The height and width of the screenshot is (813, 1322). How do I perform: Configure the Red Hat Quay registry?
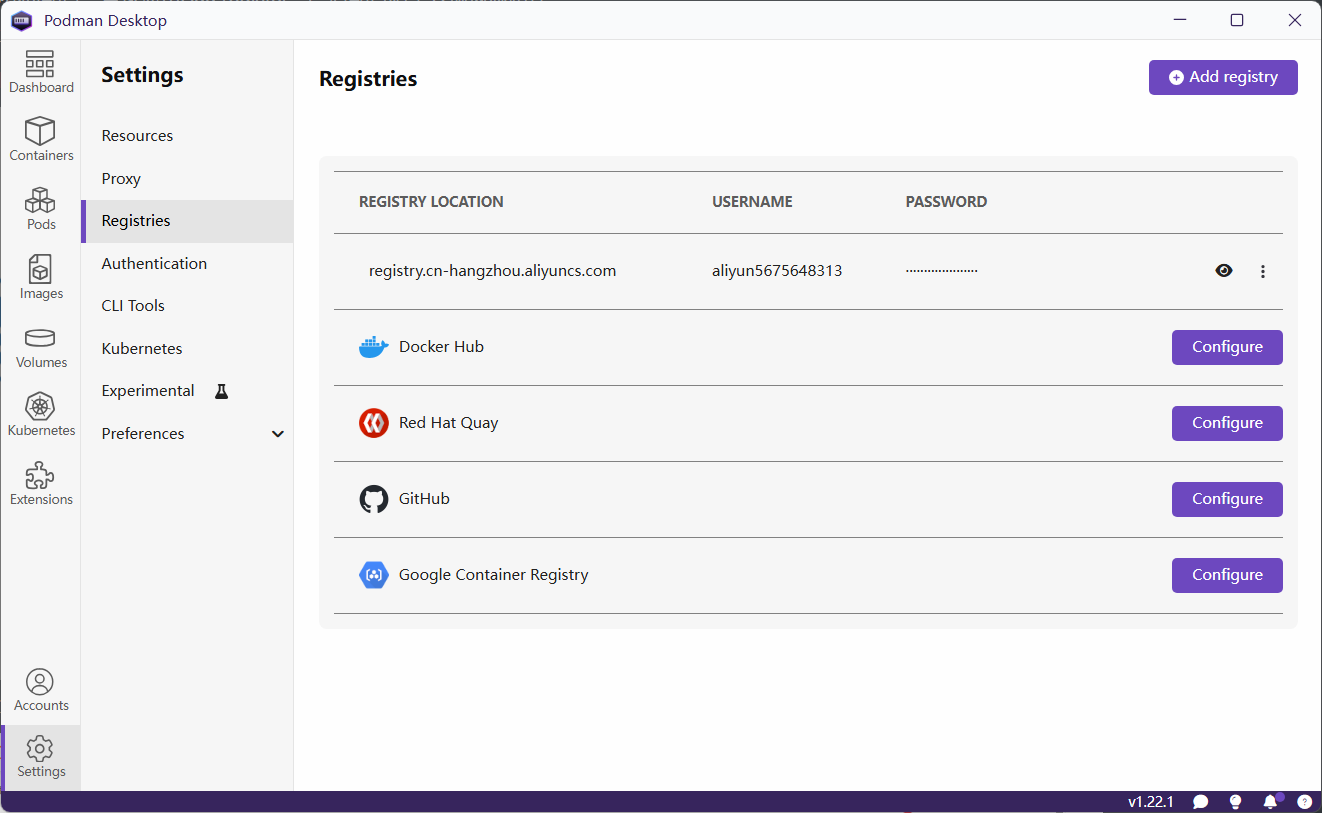point(1227,423)
